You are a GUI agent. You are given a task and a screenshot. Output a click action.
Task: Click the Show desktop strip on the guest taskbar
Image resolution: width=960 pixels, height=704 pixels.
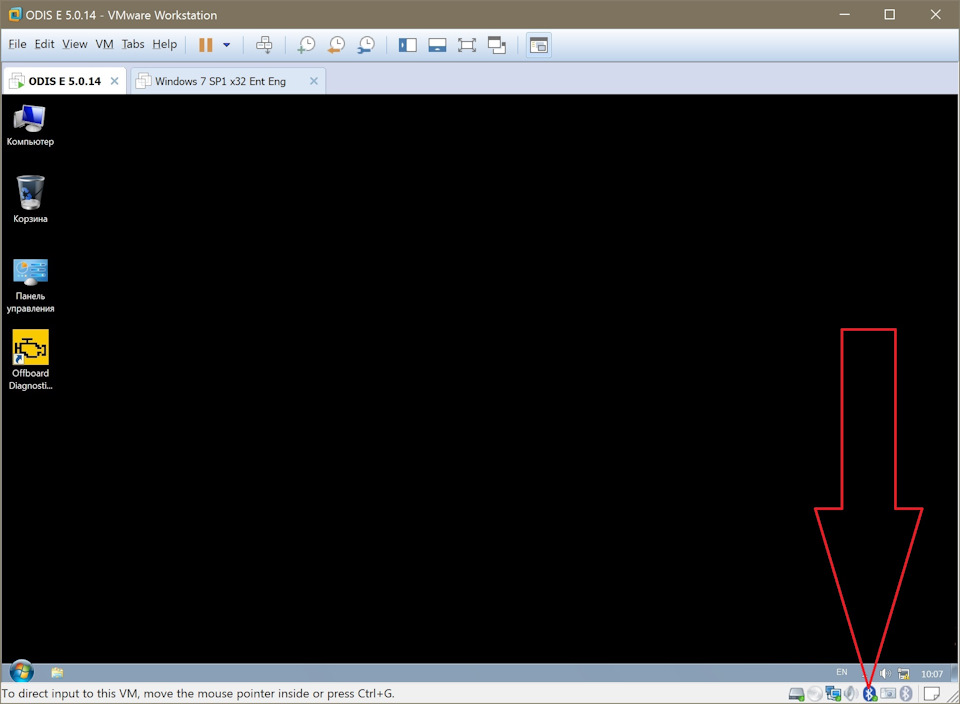point(956,673)
